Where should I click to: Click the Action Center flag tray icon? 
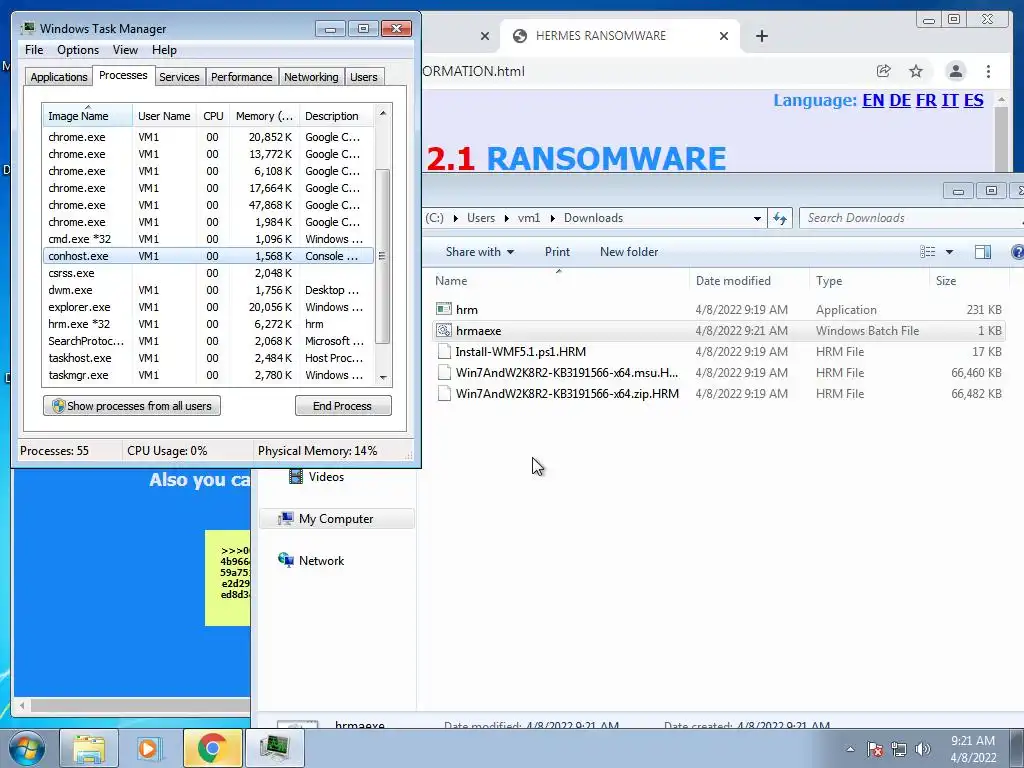(x=875, y=749)
